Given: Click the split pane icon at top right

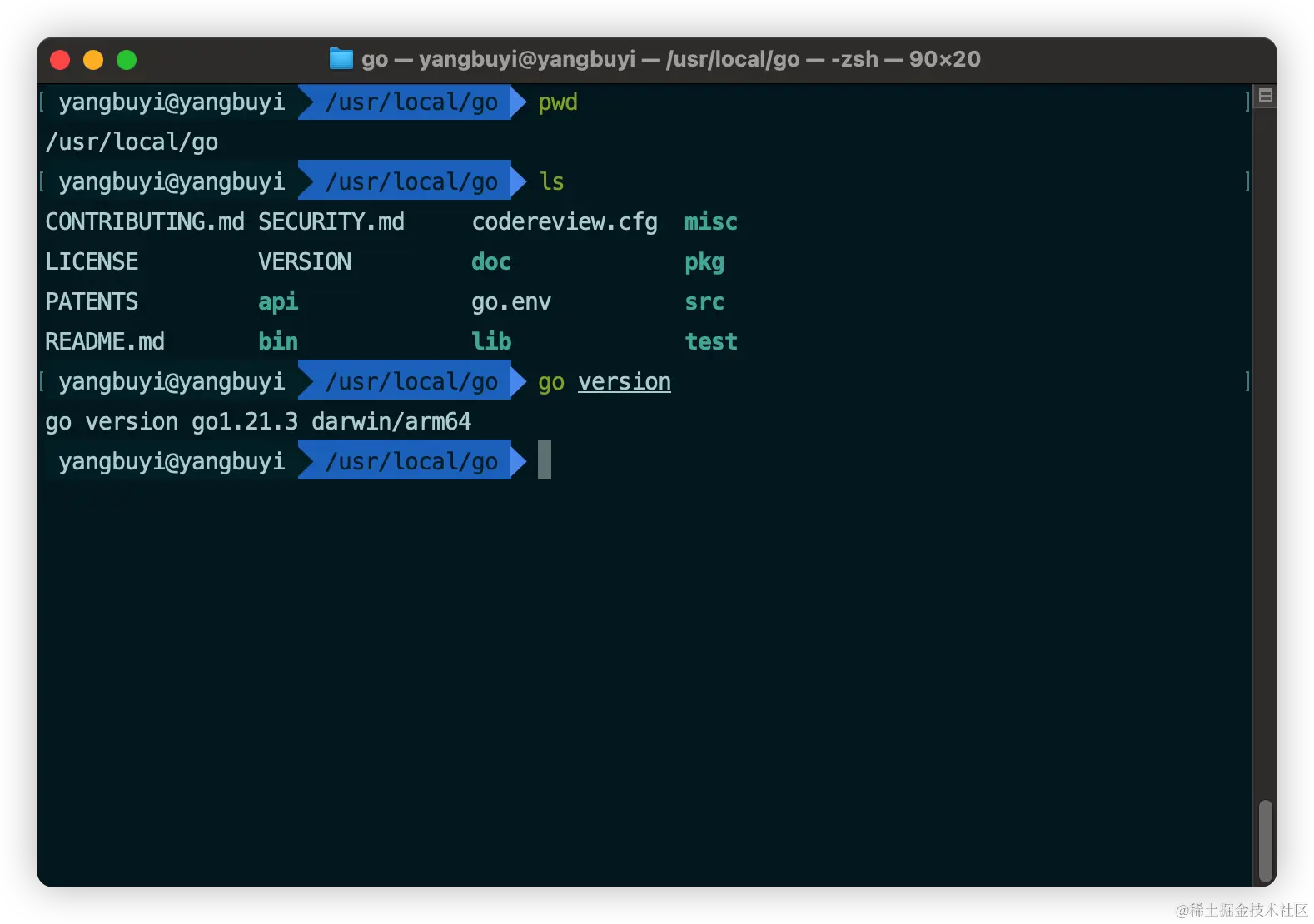Looking at the screenshot, I should pyautogui.click(x=1265, y=96).
